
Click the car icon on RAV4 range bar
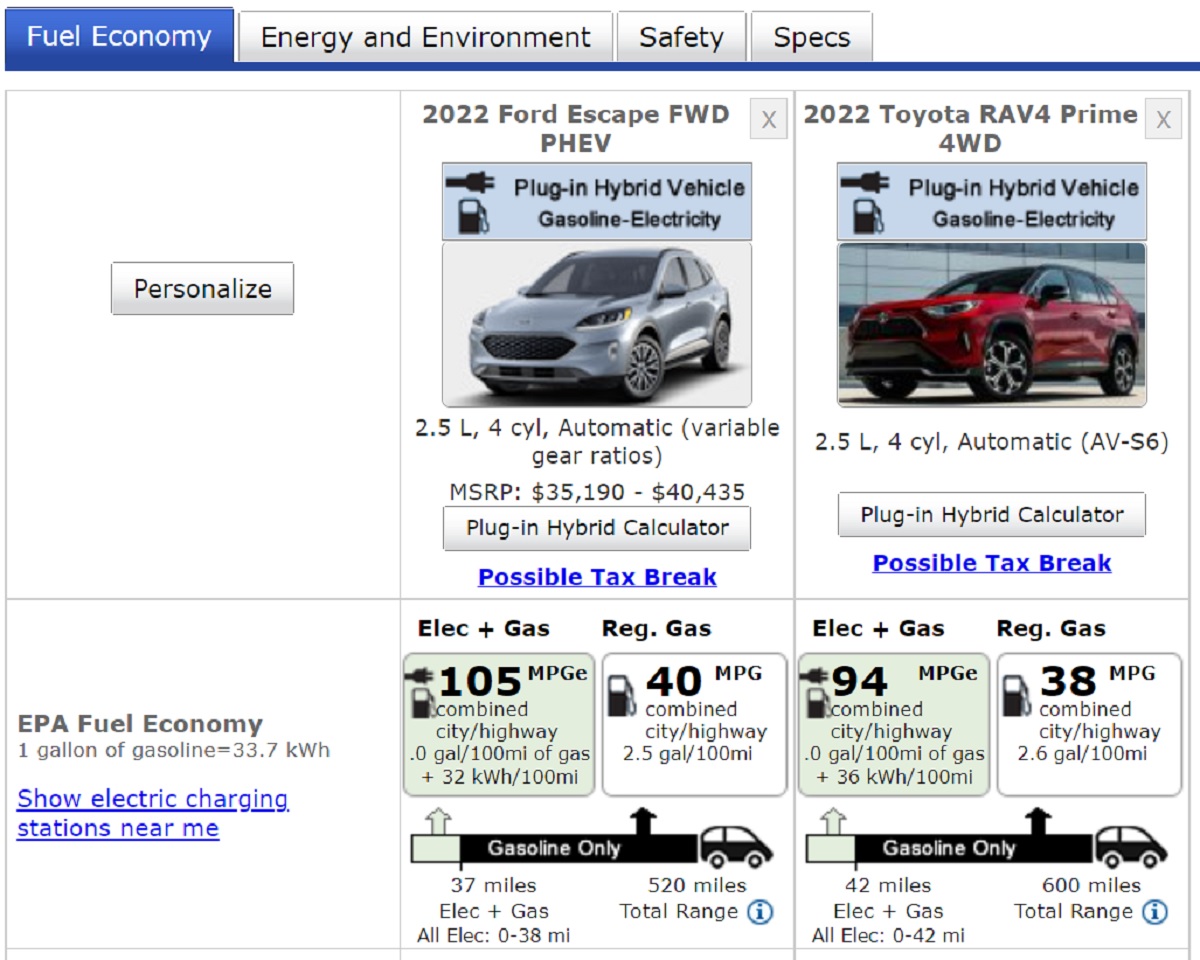pyautogui.click(x=1130, y=847)
